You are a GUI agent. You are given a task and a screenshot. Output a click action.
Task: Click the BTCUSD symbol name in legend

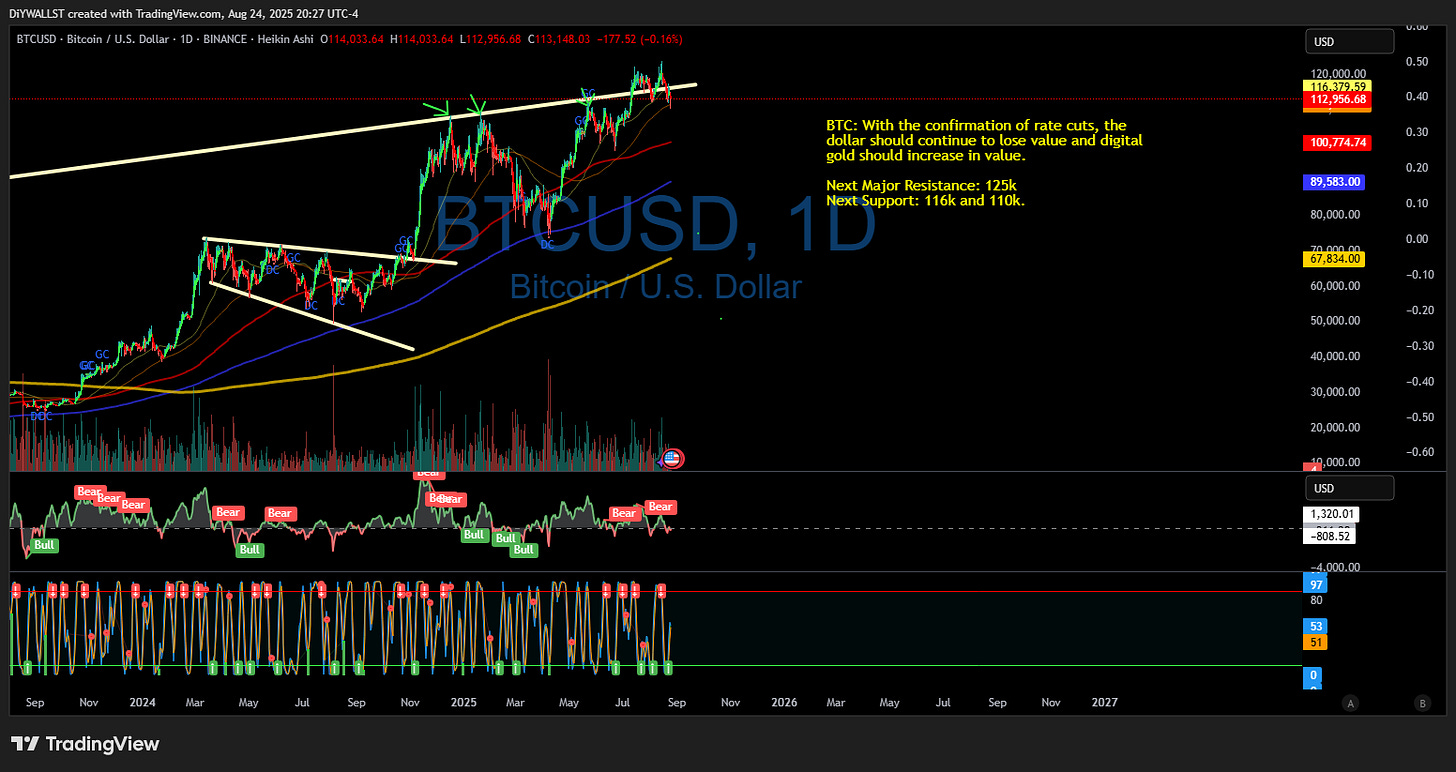coord(36,40)
